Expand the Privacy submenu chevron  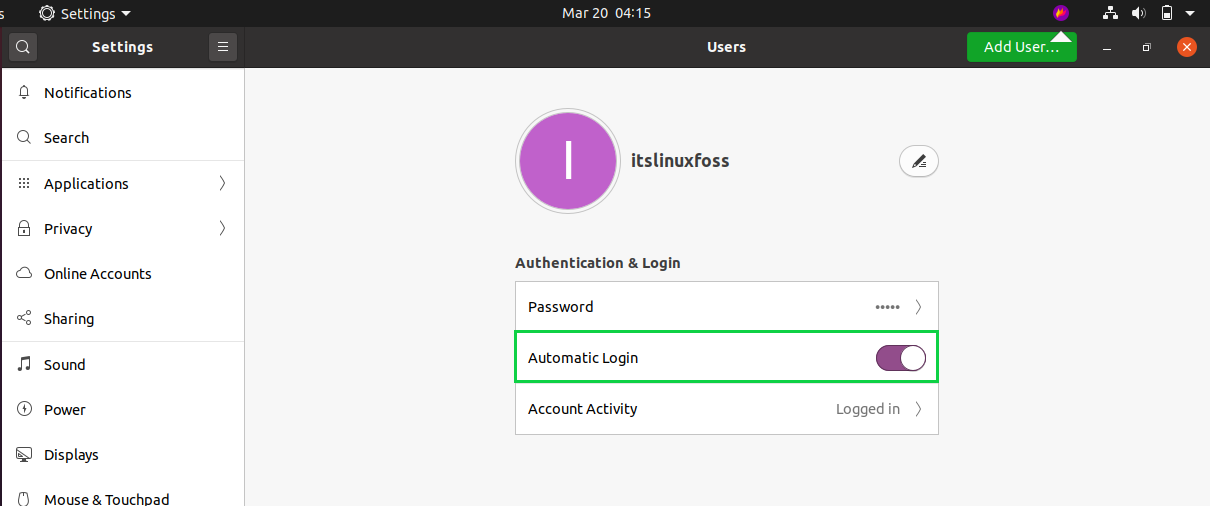222,228
